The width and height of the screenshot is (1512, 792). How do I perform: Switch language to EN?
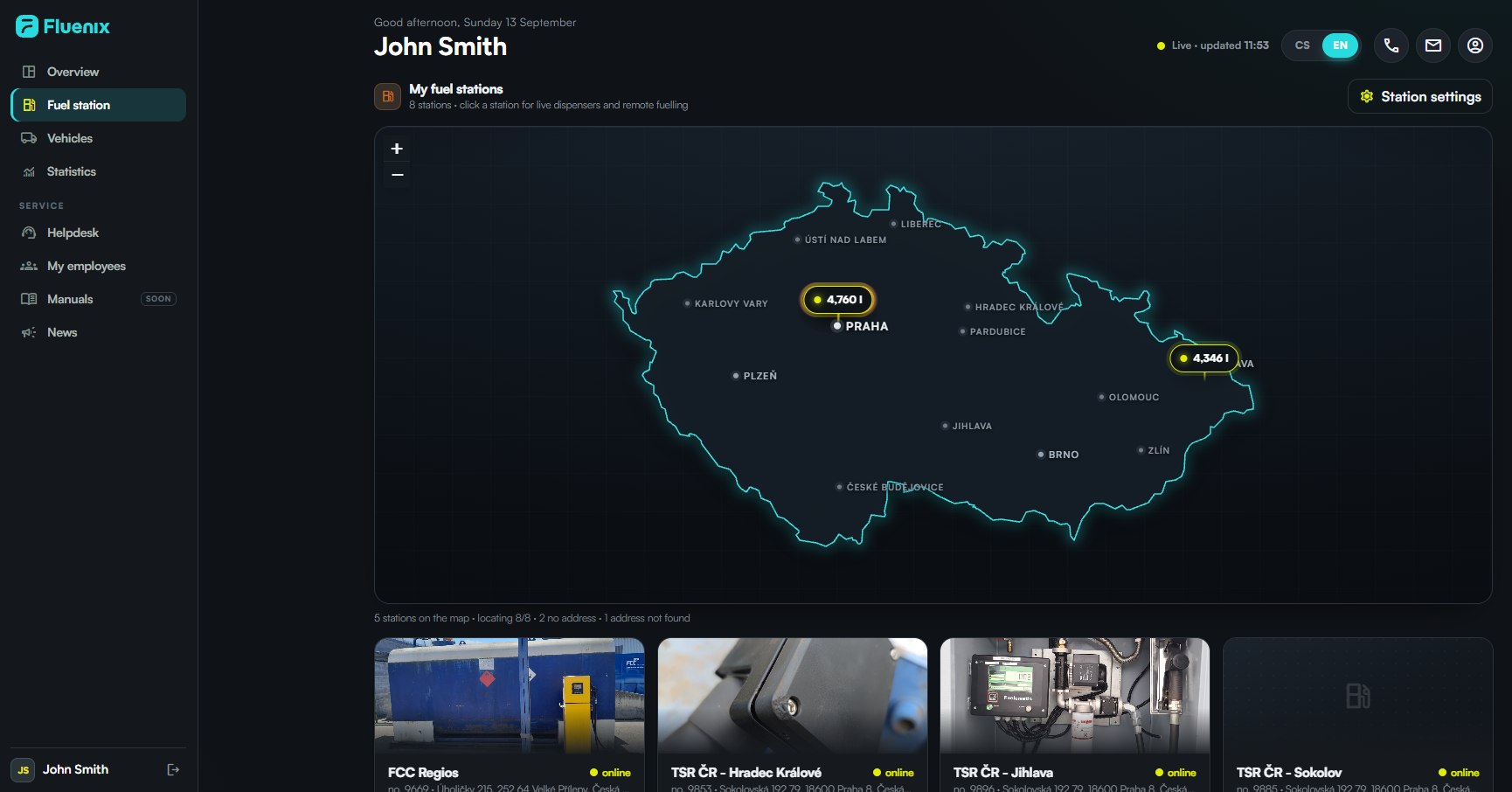click(1340, 45)
